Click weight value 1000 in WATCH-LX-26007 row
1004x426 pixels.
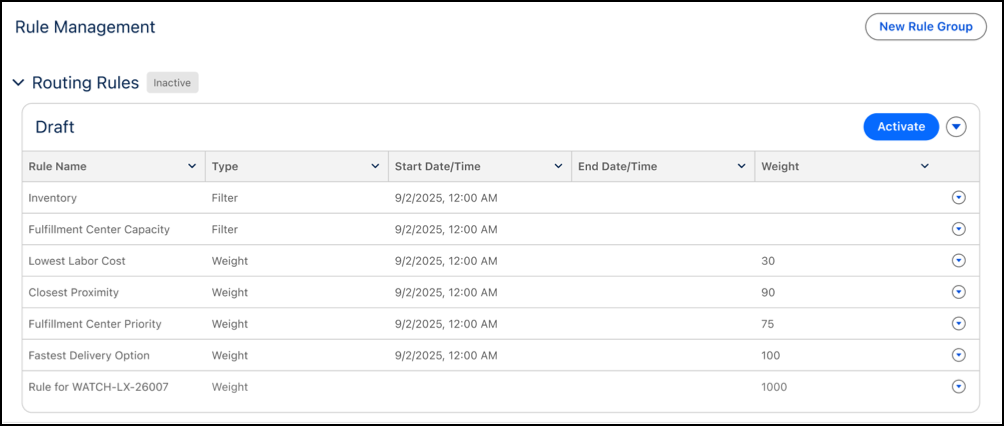(774, 387)
